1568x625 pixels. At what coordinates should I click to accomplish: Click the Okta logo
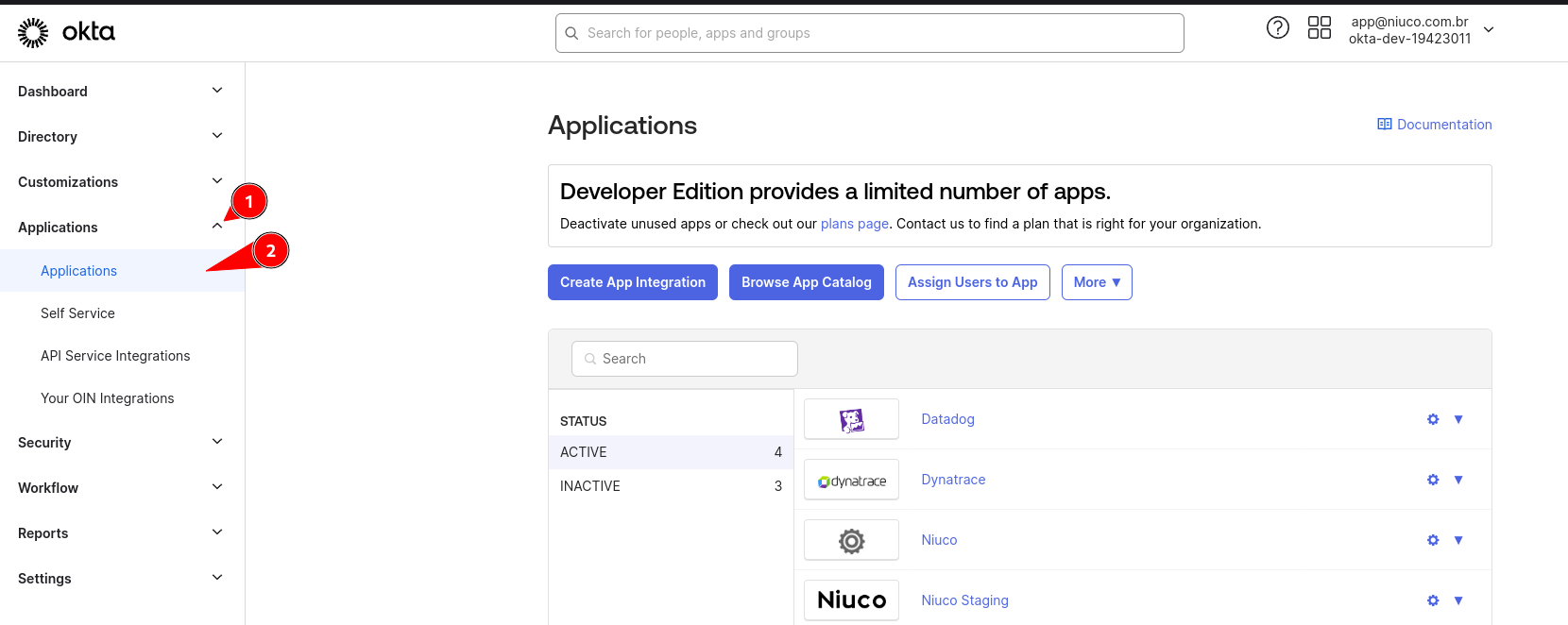click(x=66, y=32)
